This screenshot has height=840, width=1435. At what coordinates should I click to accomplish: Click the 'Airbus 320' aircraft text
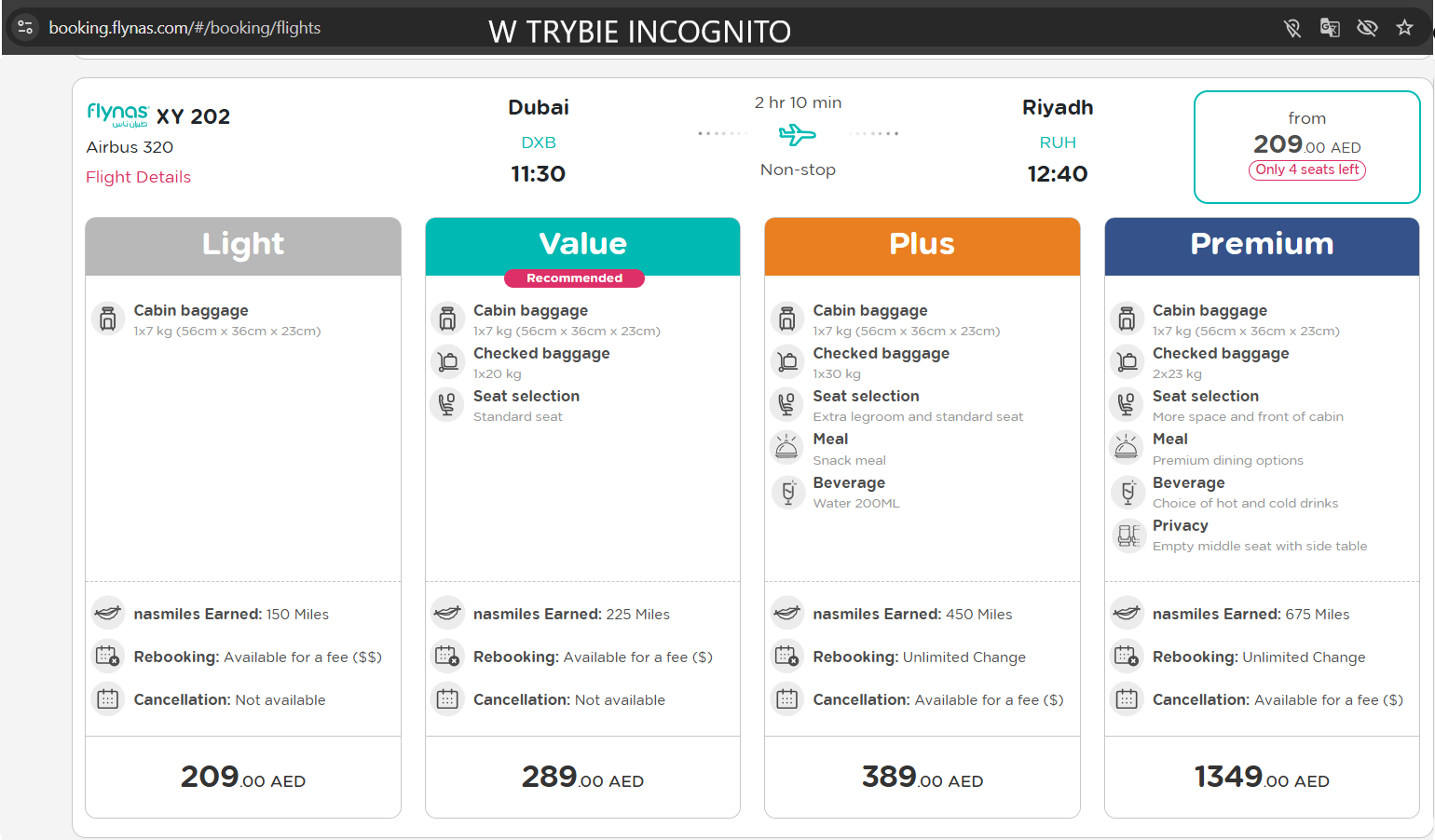pos(130,147)
